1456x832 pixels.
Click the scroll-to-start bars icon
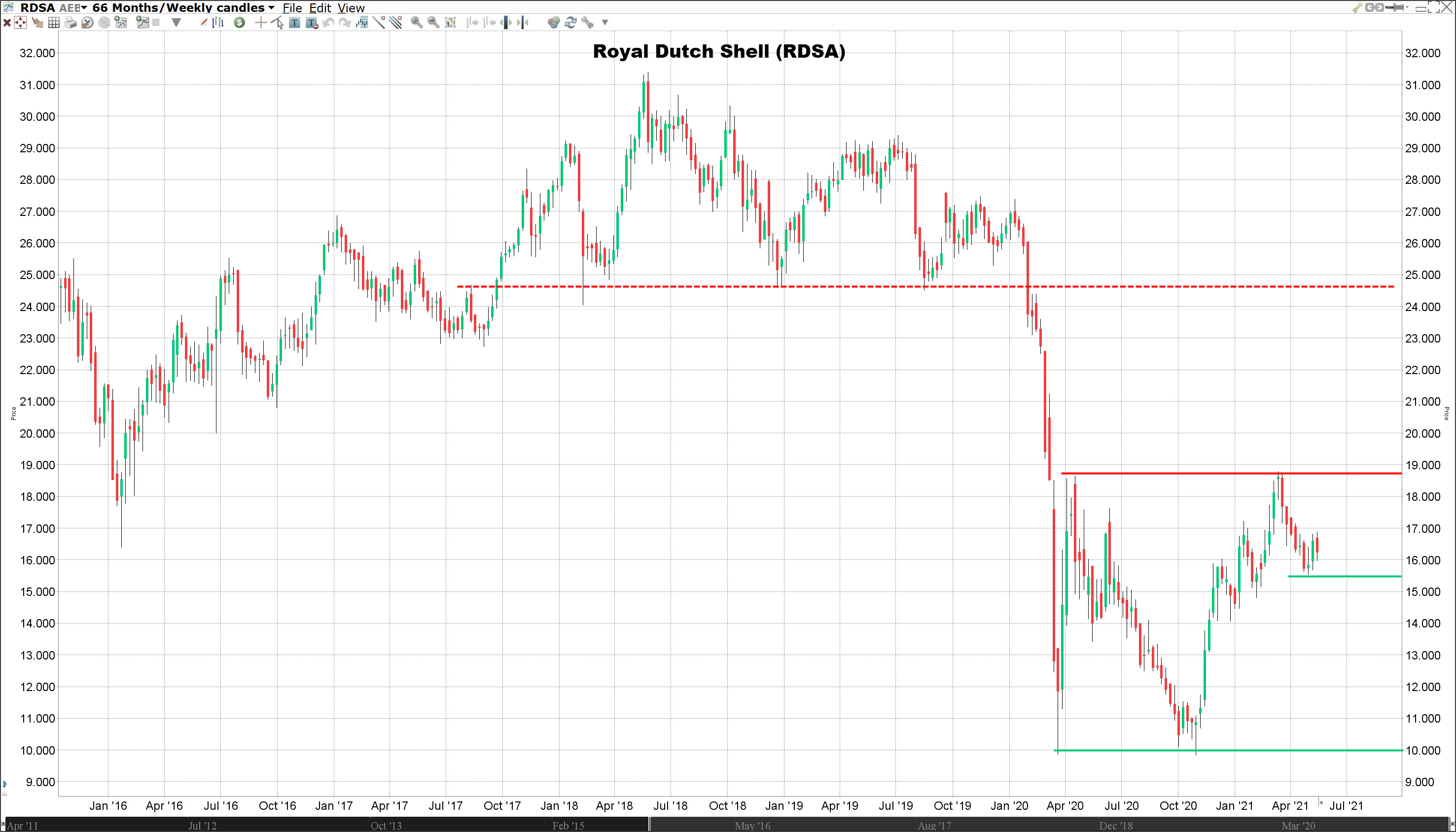pyautogui.click(x=472, y=23)
